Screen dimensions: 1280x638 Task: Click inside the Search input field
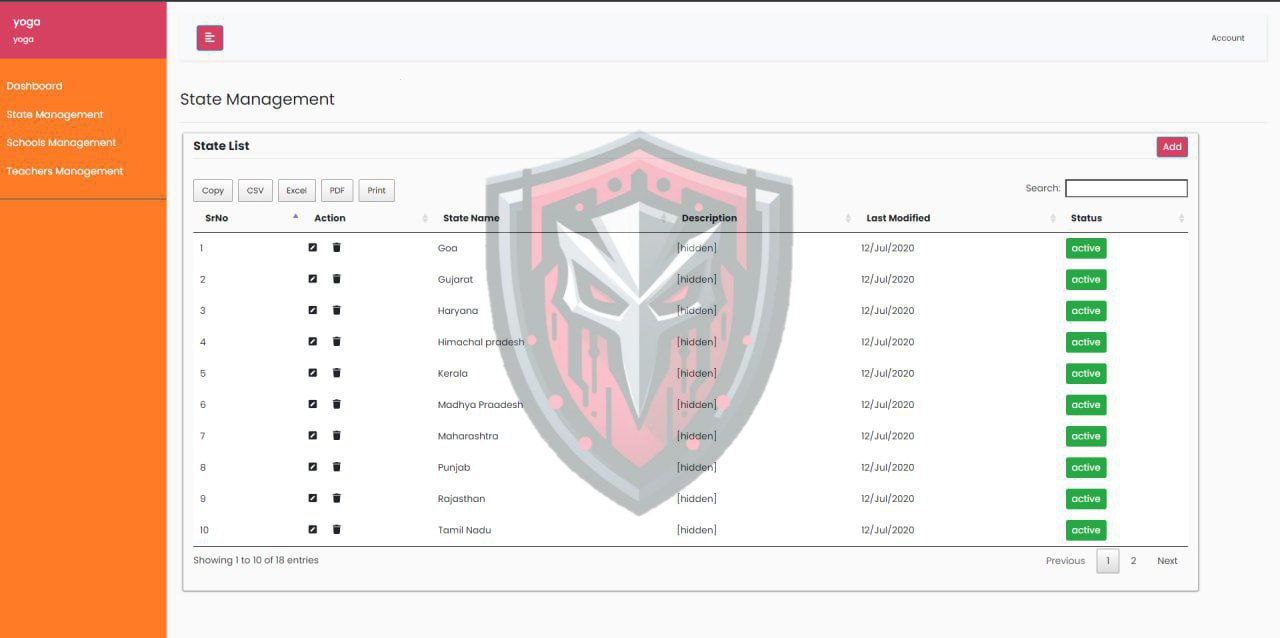coord(1125,188)
